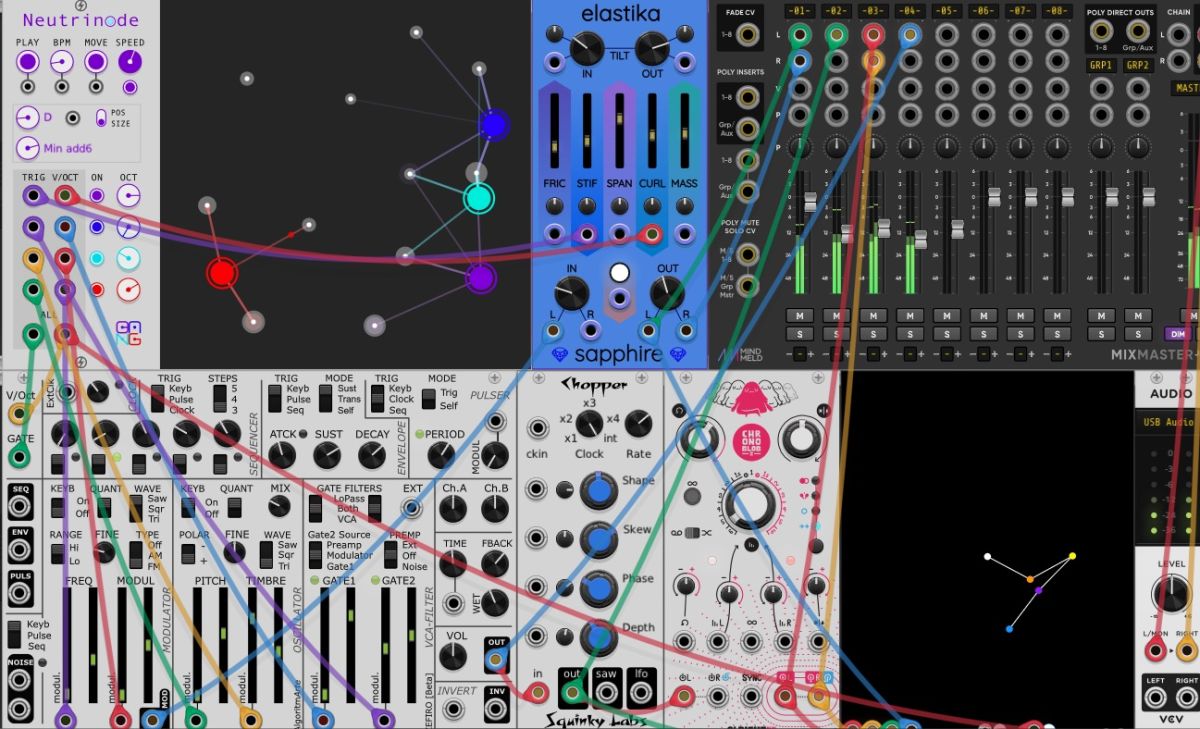This screenshot has width=1200, height=729.
Task: Select the large red node in Neutrinode display
Action: tap(221, 272)
